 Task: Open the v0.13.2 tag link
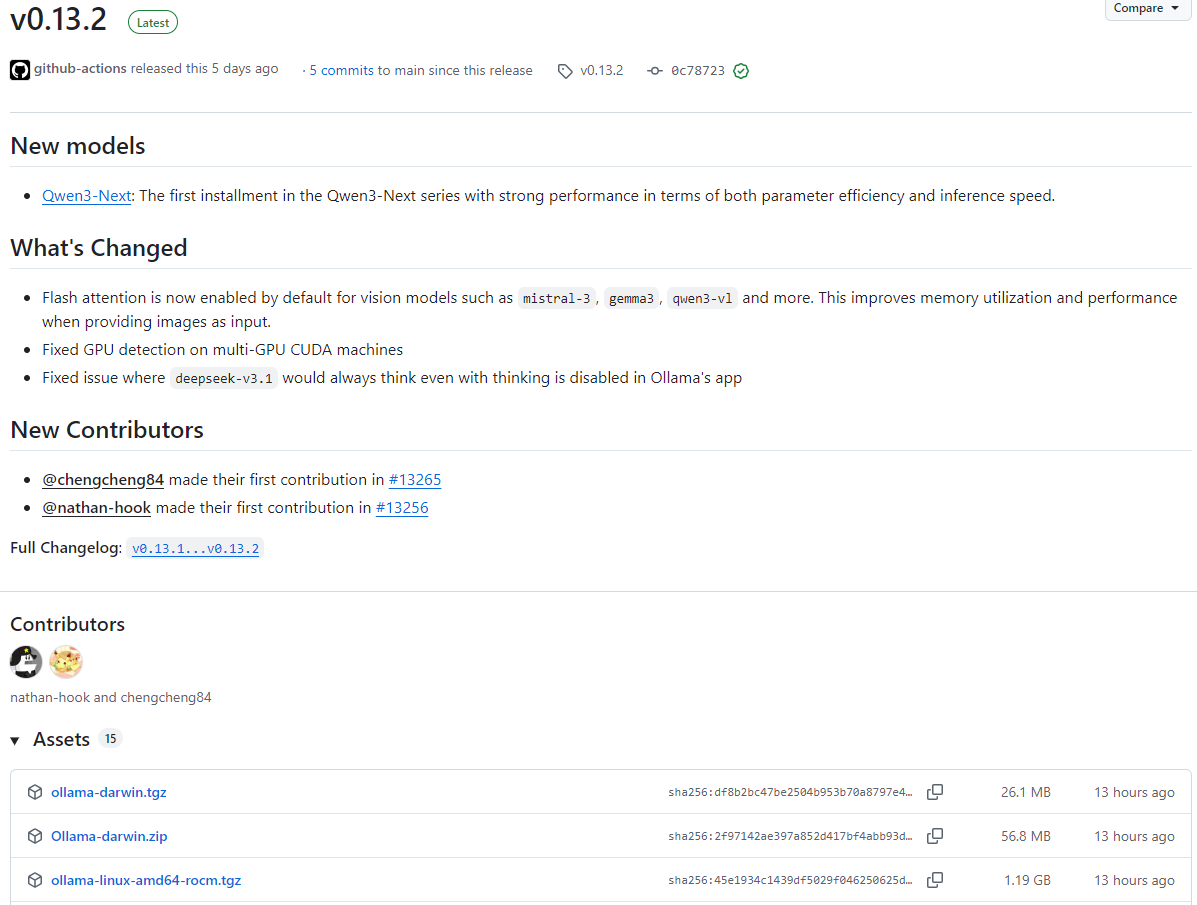click(x=602, y=70)
